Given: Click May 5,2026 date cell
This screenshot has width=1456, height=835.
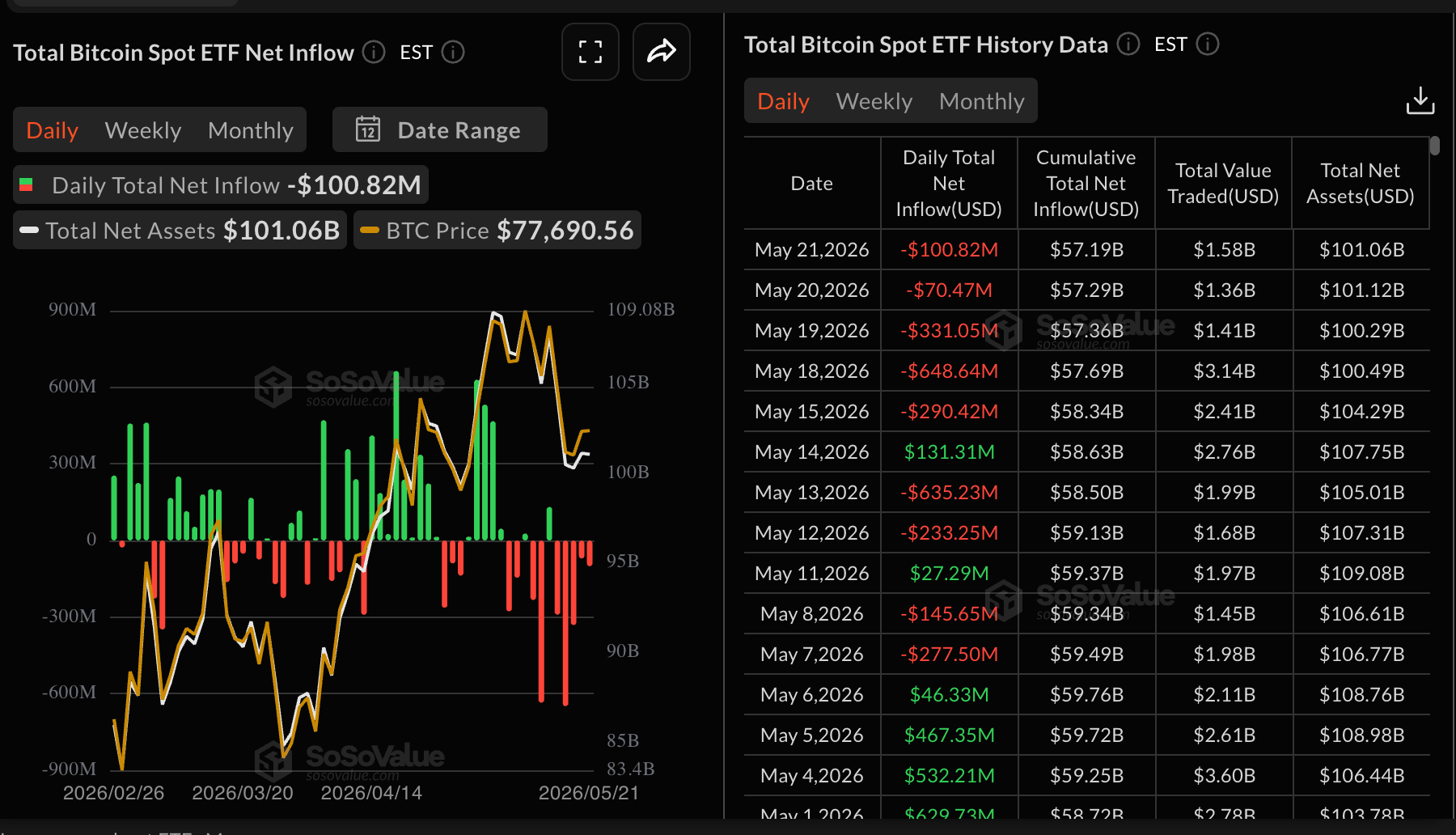Looking at the screenshot, I should [812, 735].
